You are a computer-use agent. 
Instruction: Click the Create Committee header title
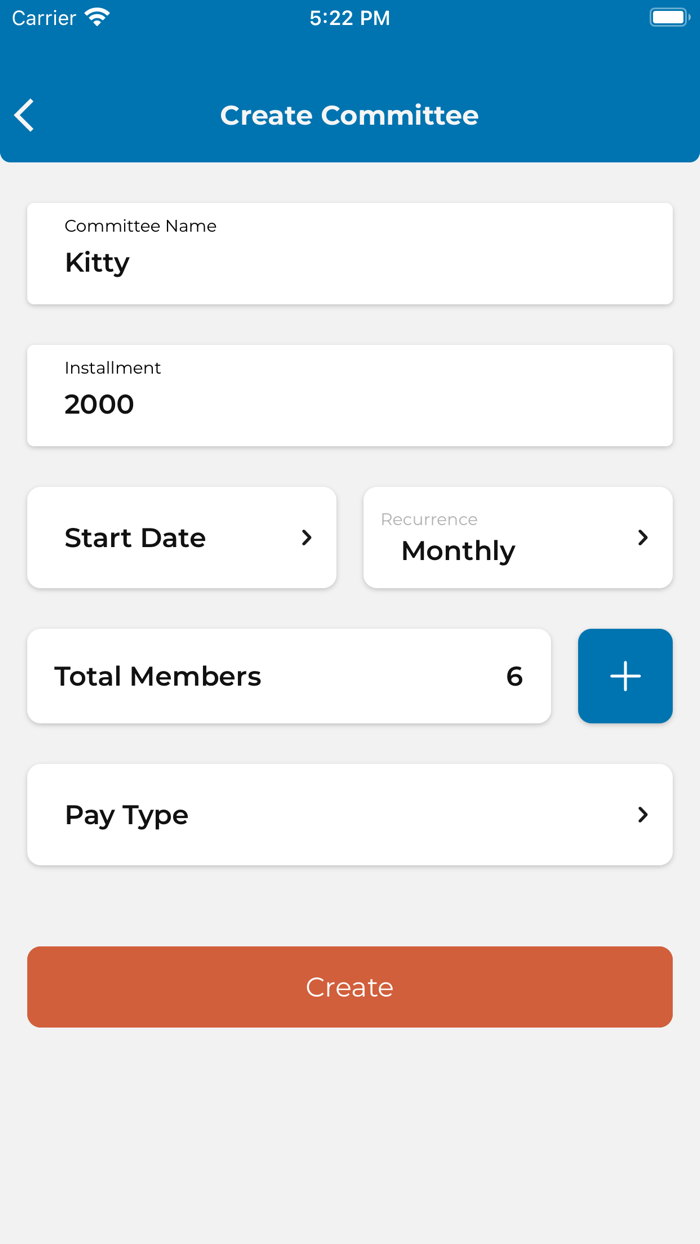click(349, 116)
